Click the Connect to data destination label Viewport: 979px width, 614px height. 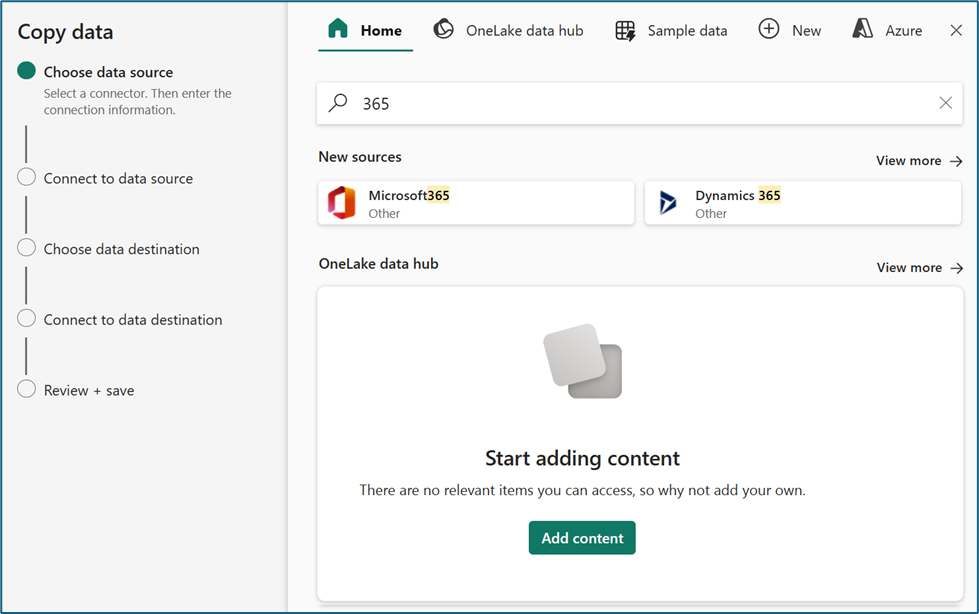click(133, 320)
